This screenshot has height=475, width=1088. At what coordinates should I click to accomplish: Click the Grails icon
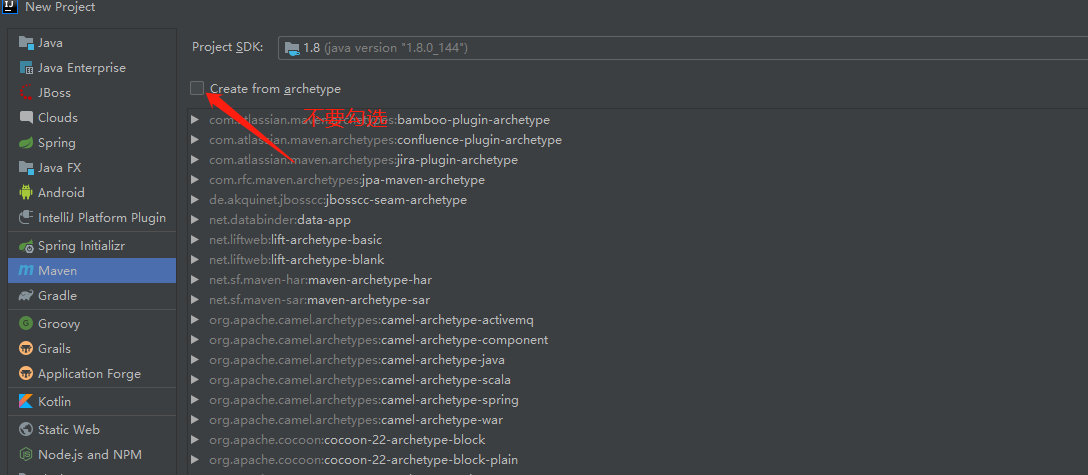click(x=26, y=349)
